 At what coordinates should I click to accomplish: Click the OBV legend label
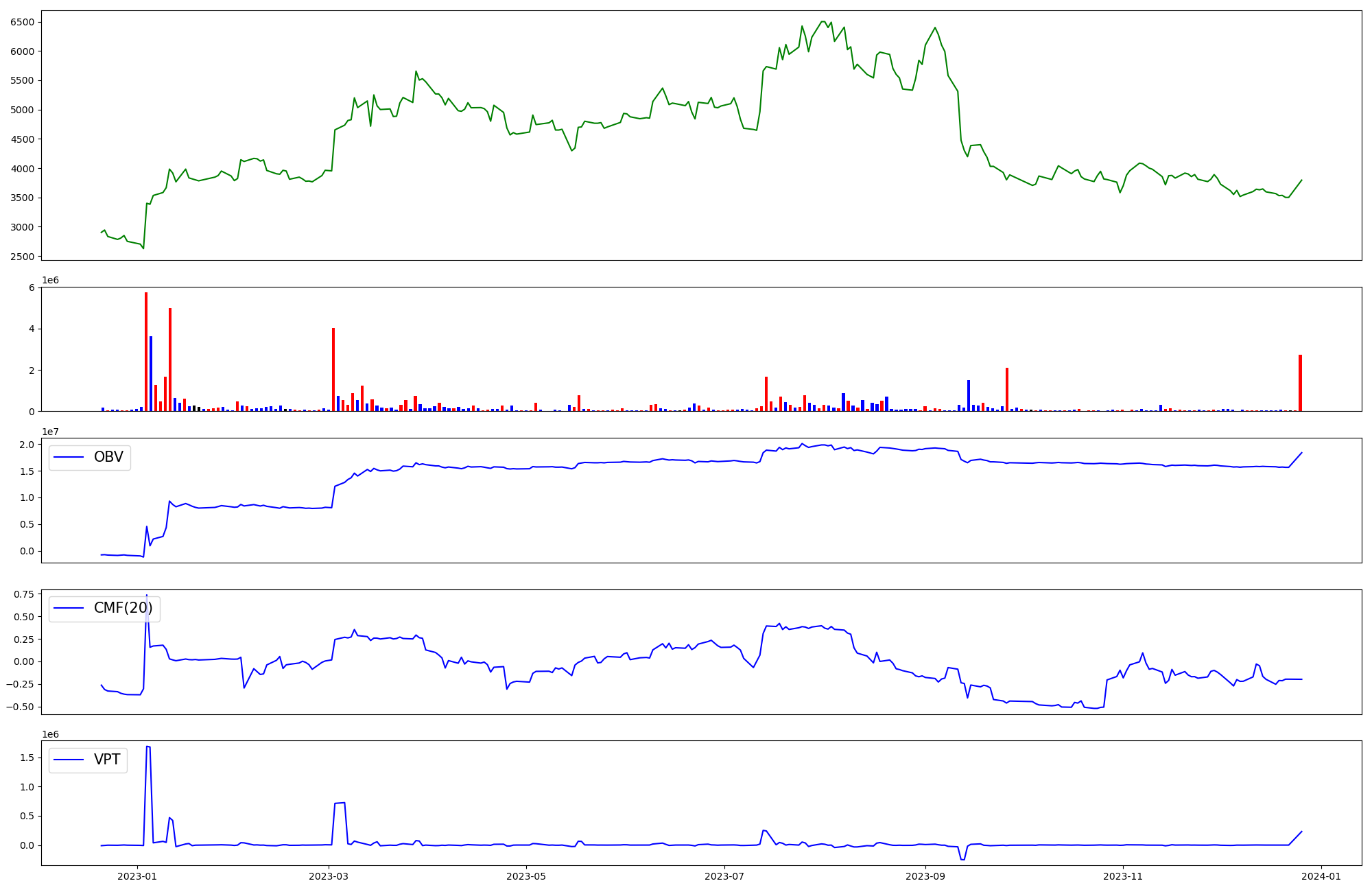(108, 458)
